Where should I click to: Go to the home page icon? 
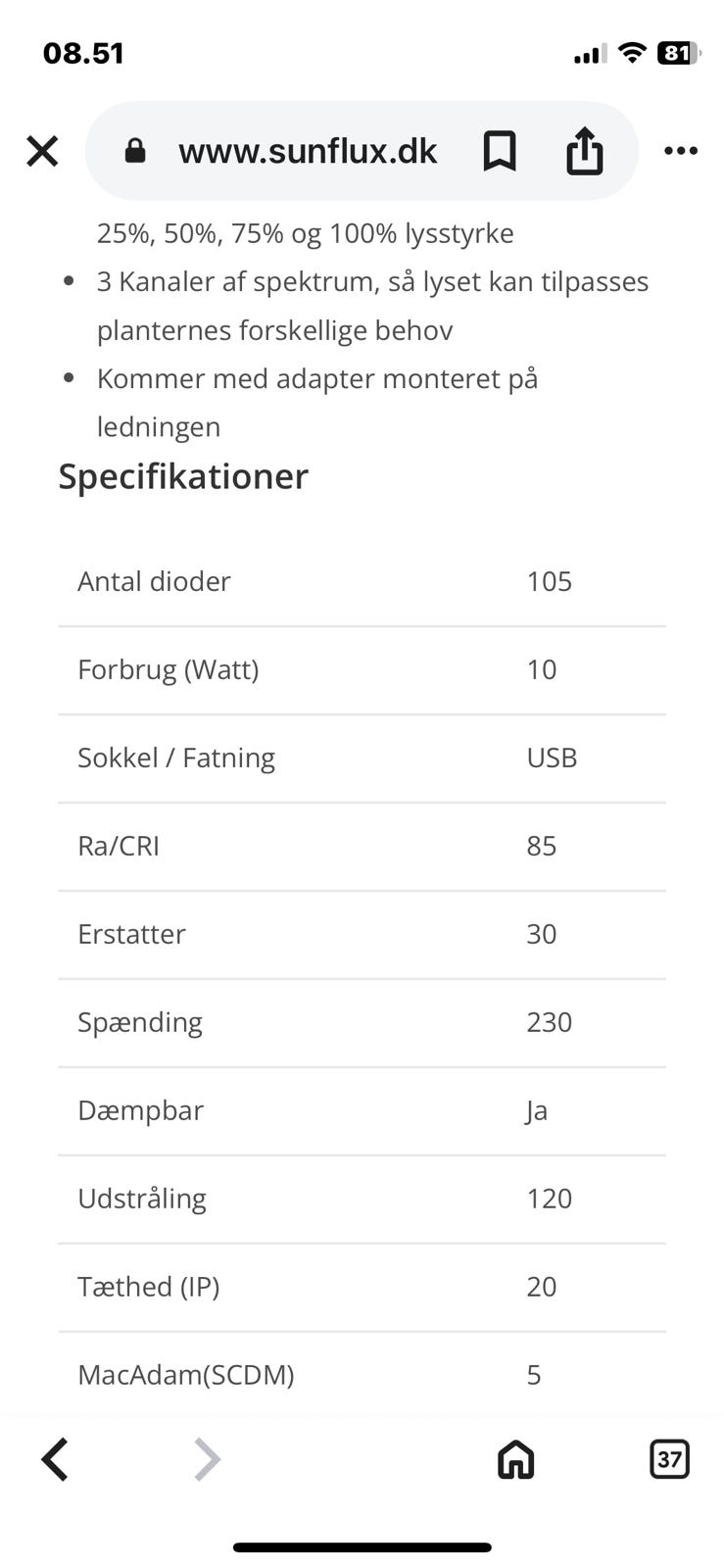point(515,1459)
